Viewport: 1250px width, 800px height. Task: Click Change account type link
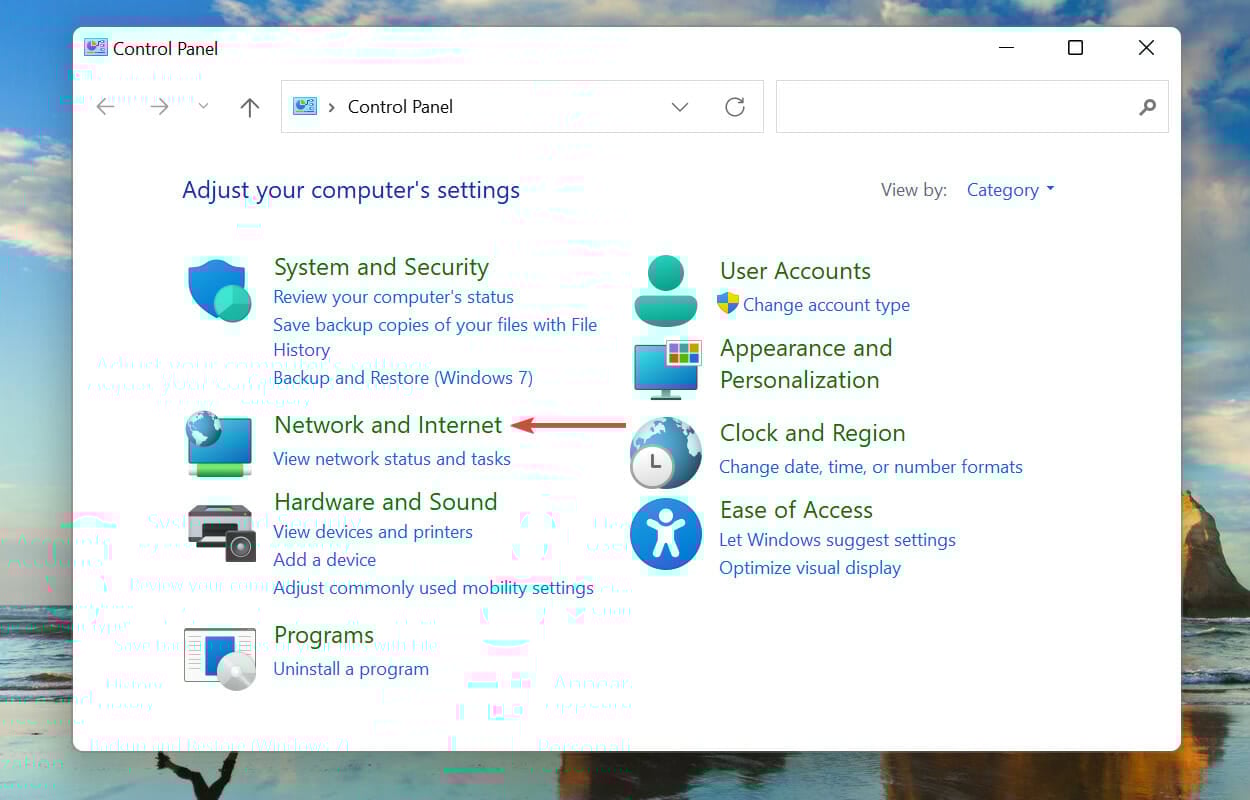click(826, 305)
